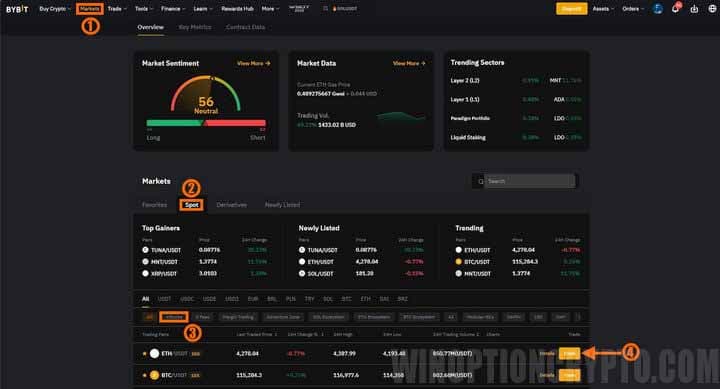Toggle the SOL Ecosystem filter chip
The image size is (720, 389).
click(328, 317)
